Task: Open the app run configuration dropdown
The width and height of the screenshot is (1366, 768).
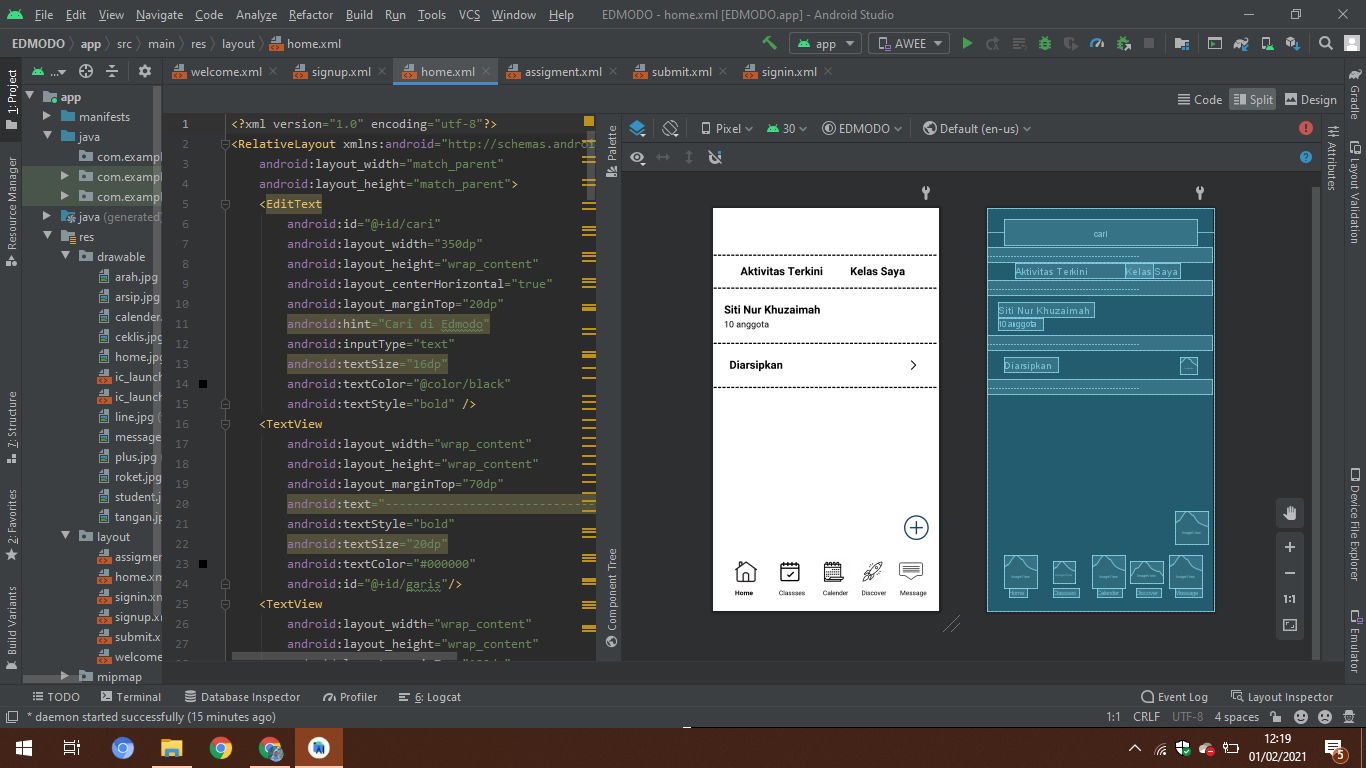Action: 825,43
